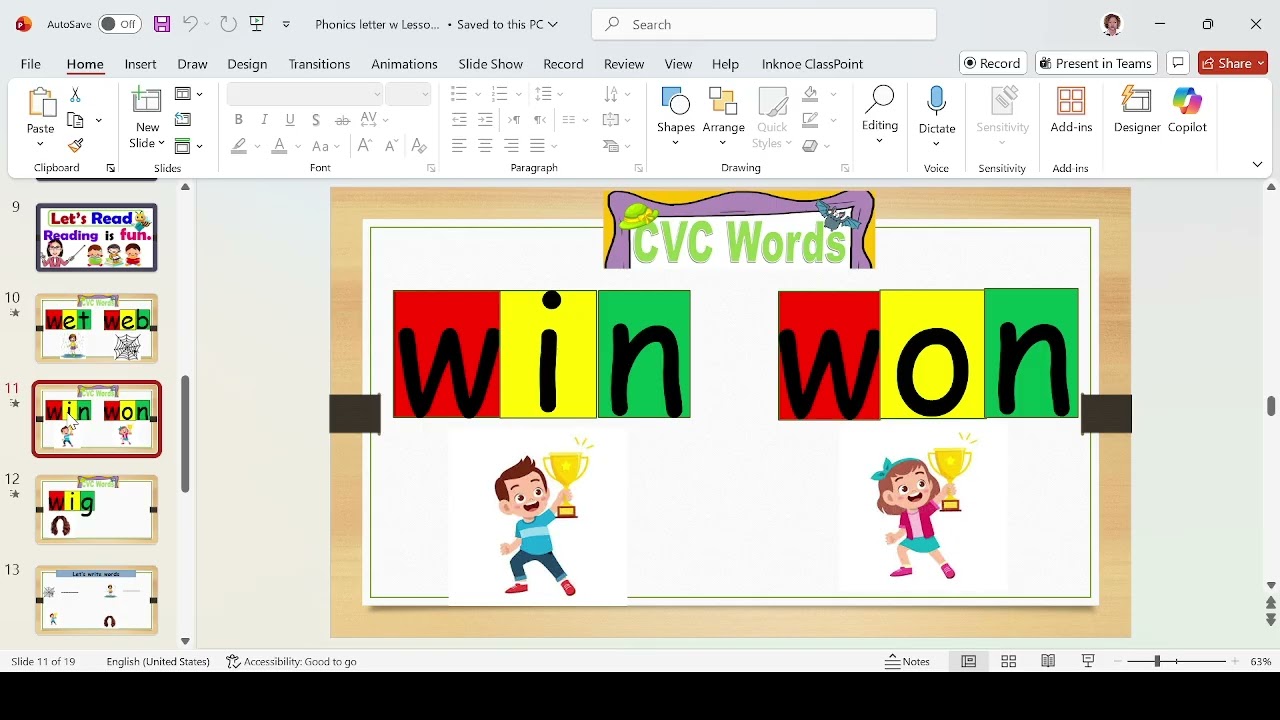Toggle text Shadow
The width and height of the screenshot is (1280, 720).
pos(316,120)
